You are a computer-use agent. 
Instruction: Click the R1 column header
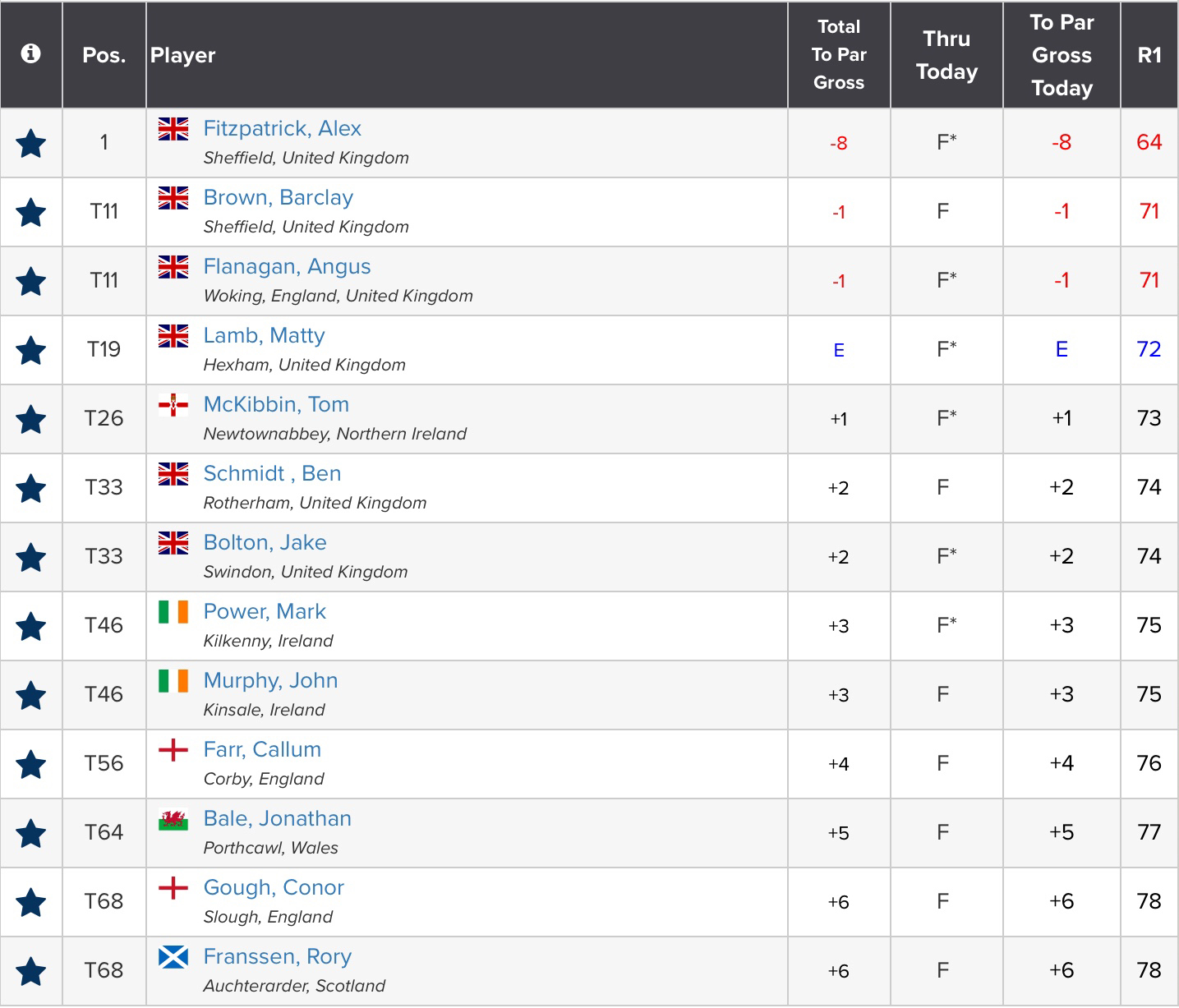(x=1149, y=55)
